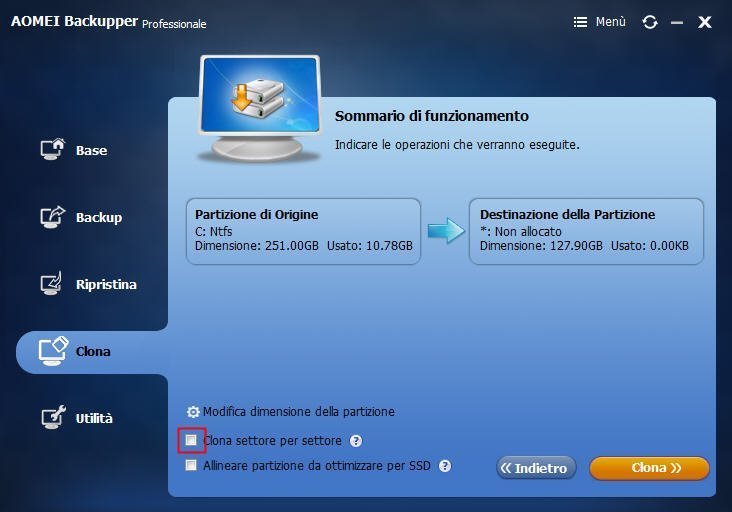
Task: Show help for Clona settore per settore
Action: [356, 441]
